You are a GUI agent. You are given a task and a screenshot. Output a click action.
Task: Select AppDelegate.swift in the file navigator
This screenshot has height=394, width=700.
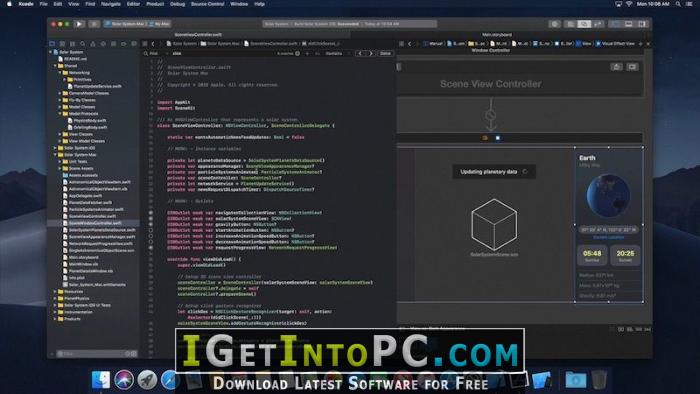[85, 195]
